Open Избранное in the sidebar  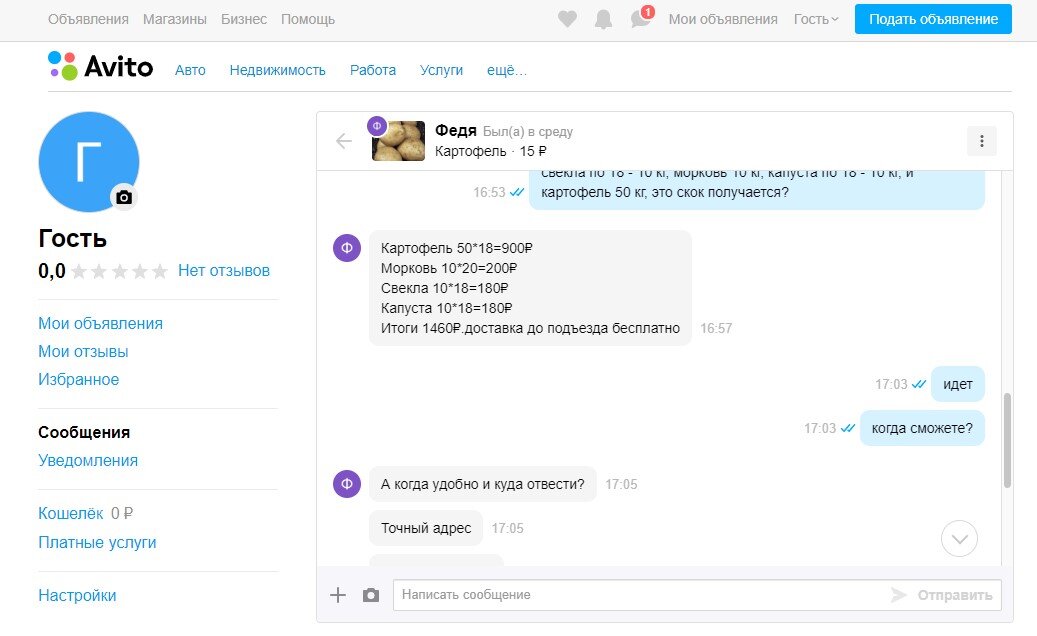tap(78, 379)
